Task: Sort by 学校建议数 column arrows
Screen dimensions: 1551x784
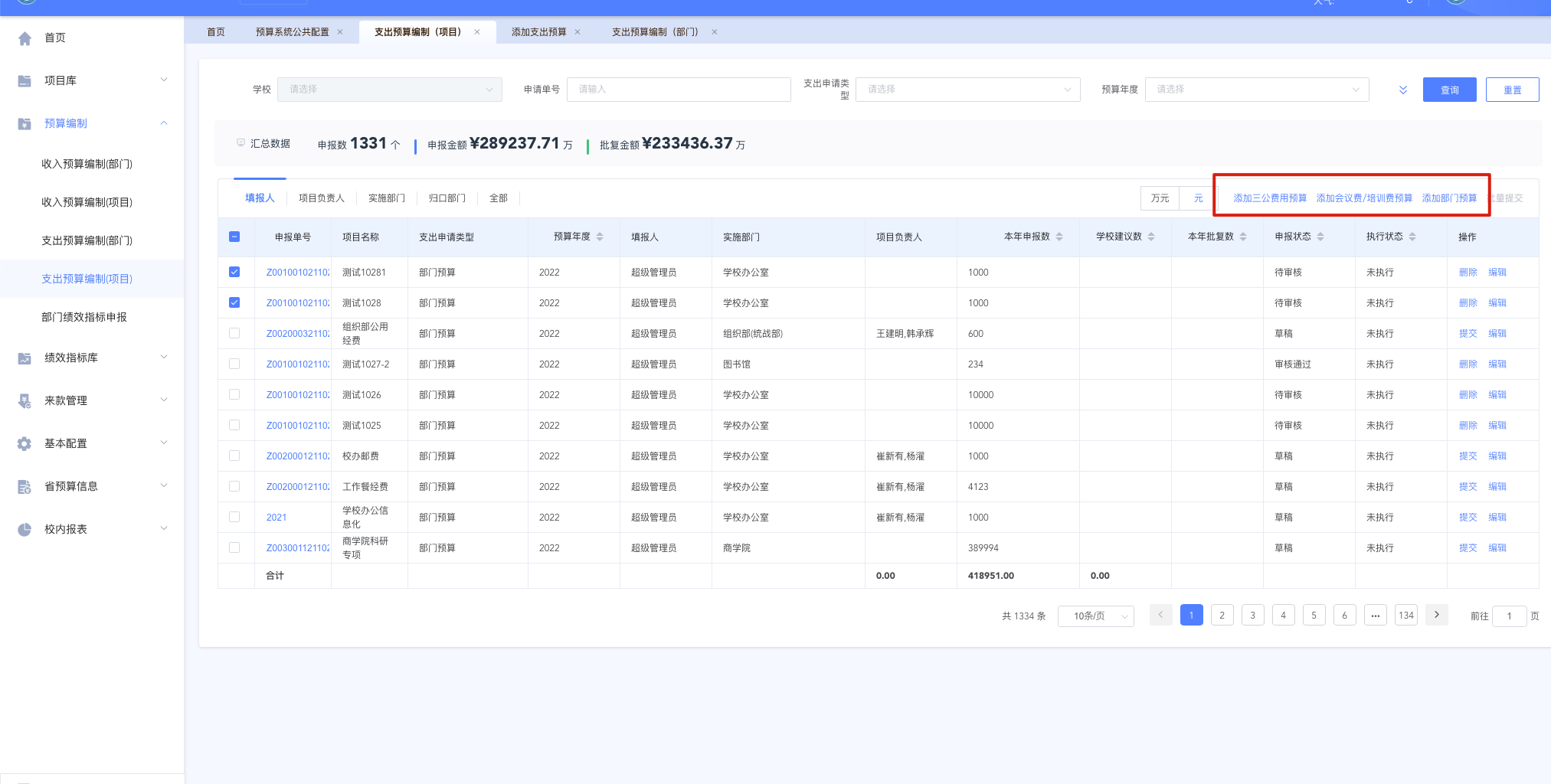Action: click(1151, 237)
